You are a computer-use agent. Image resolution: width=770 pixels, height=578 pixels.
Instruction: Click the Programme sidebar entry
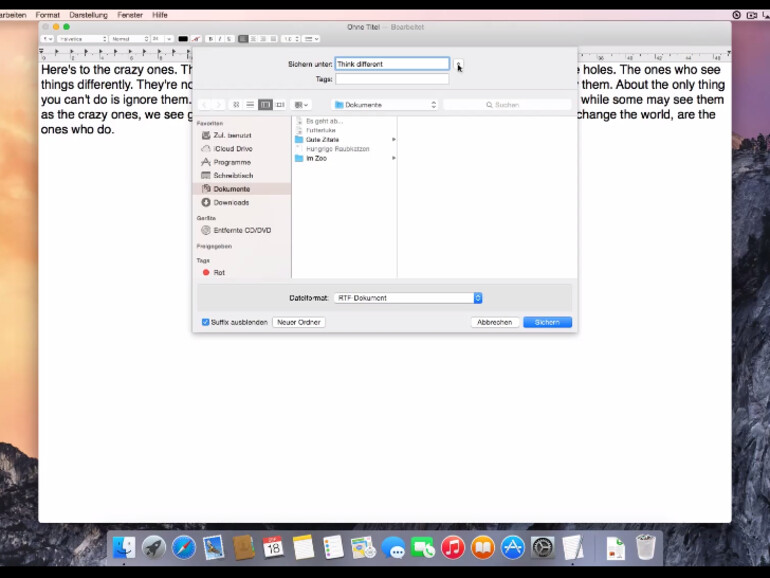click(x=231, y=162)
